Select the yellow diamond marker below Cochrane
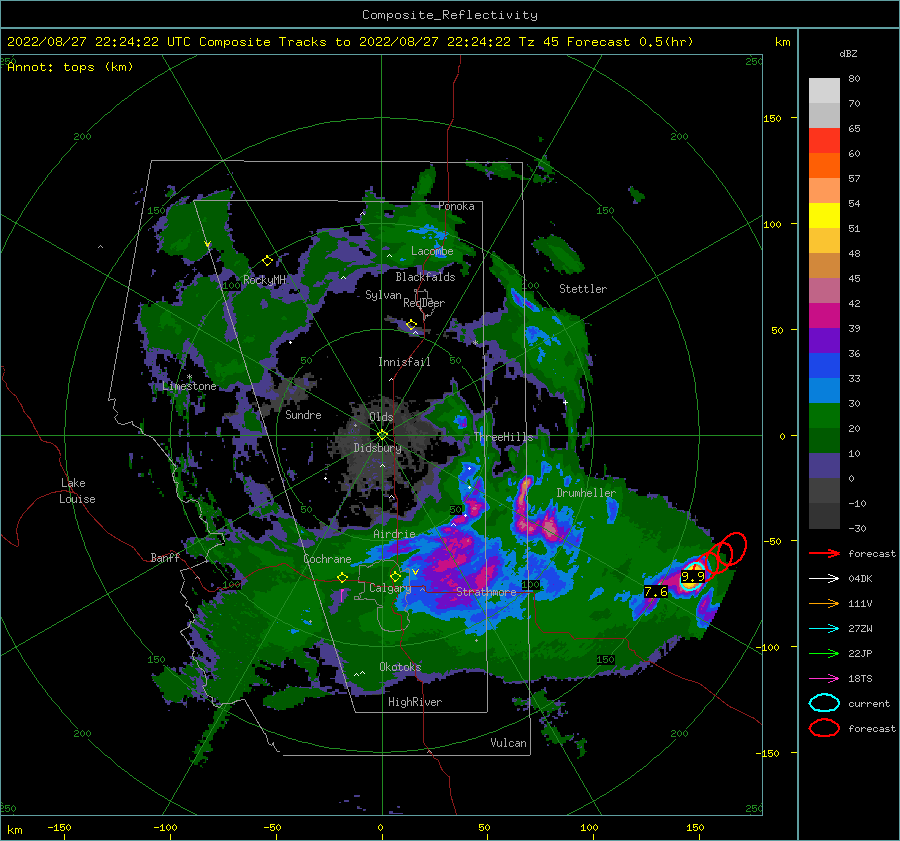This screenshot has width=900, height=841. click(342, 577)
